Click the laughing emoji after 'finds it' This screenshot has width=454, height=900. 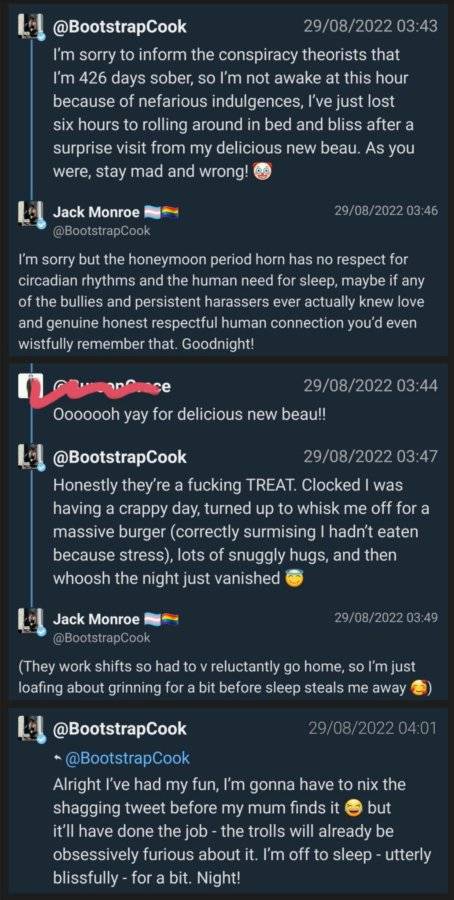pyautogui.click(x=353, y=808)
